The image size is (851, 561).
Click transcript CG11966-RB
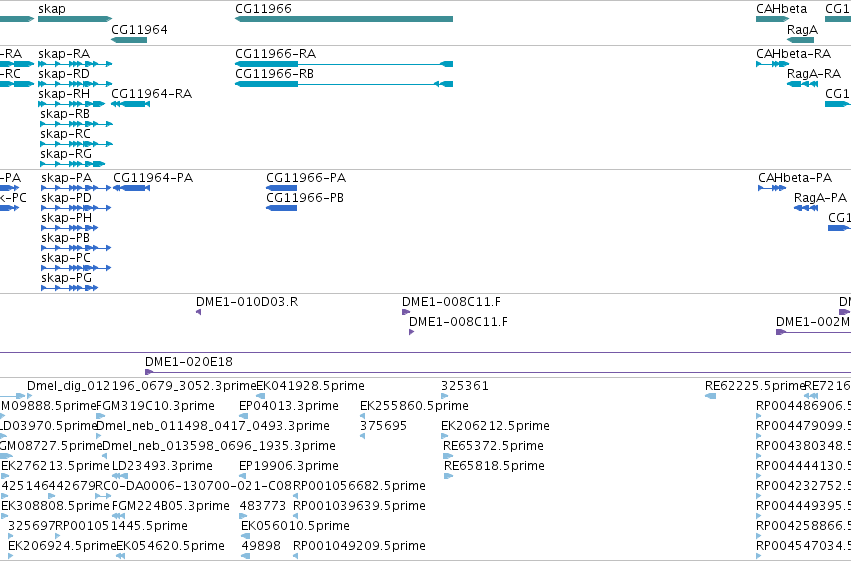(x=274, y=74)
